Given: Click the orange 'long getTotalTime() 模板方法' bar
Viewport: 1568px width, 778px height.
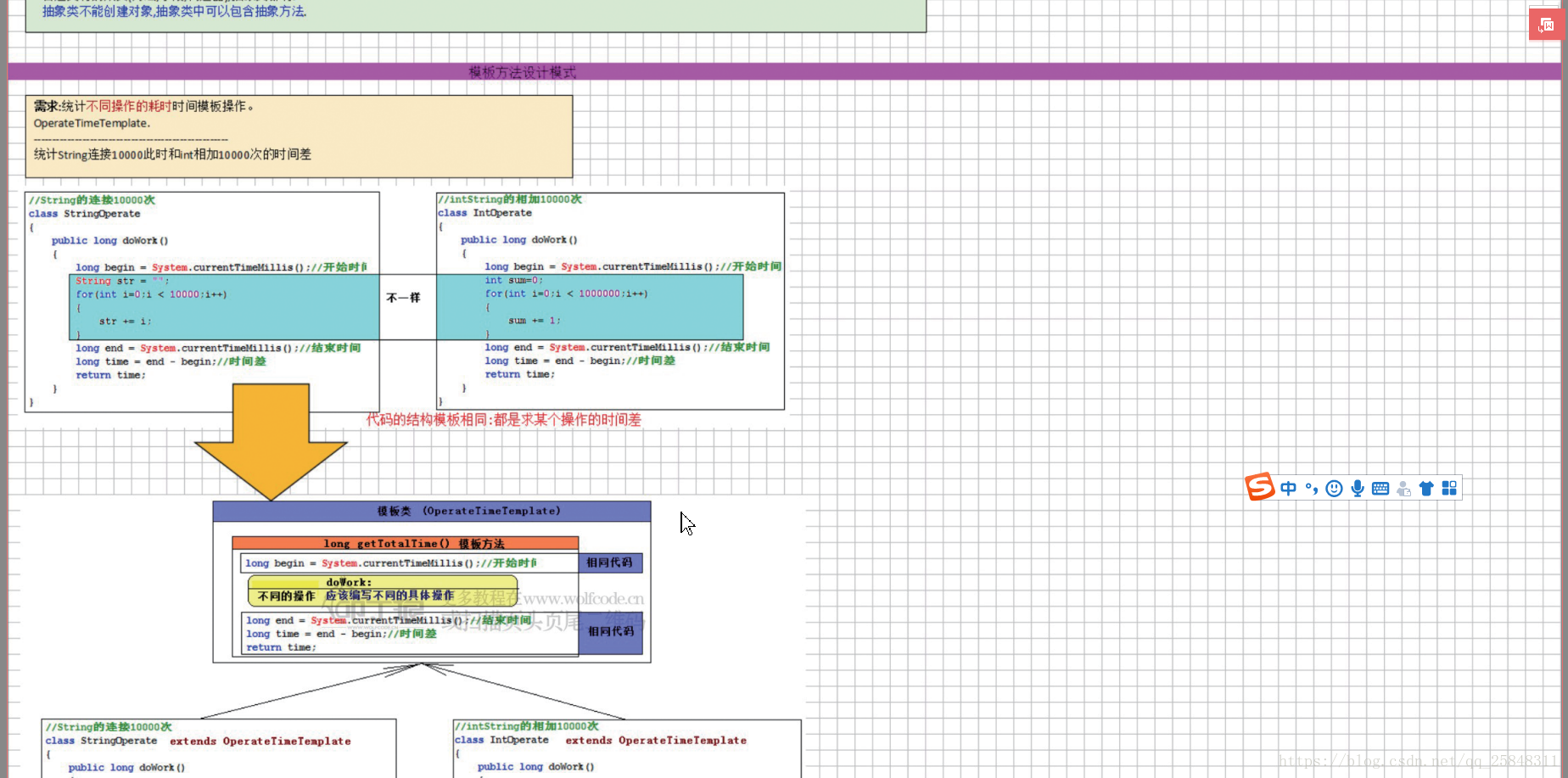Looking at the screenshot, I should pyautogui.click(x=406, y=543).
